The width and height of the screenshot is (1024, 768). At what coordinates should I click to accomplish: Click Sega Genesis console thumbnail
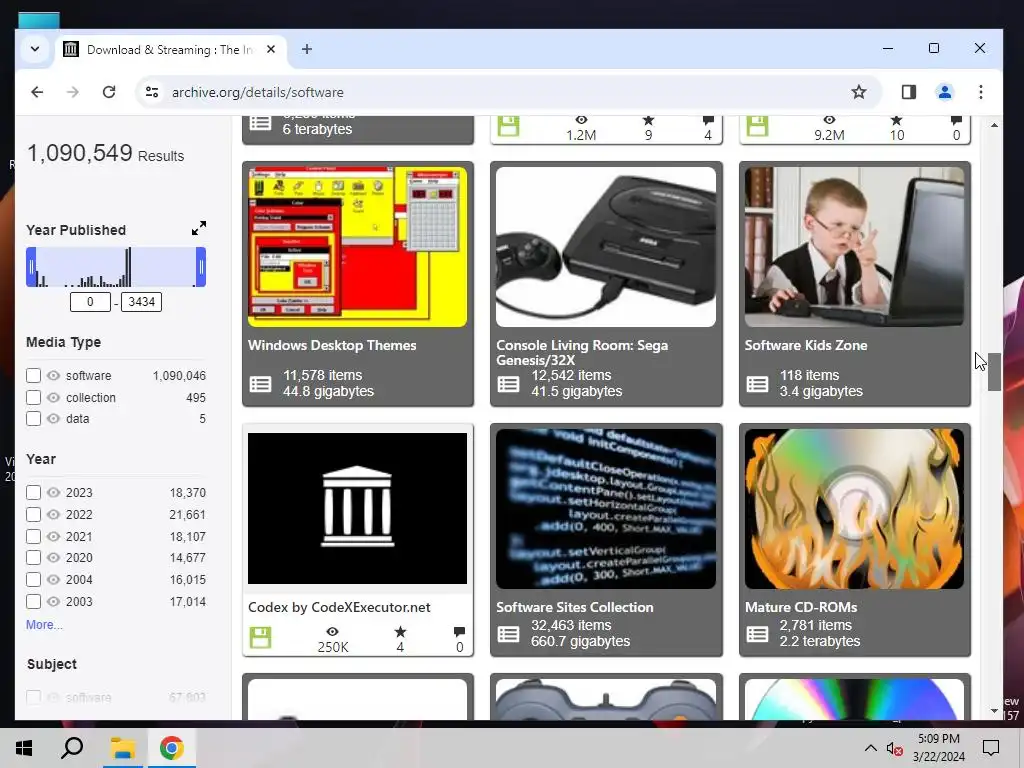point(606,247)
